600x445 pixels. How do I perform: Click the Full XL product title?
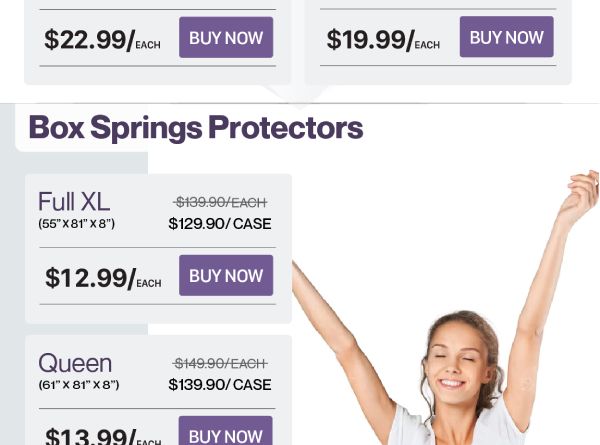pos(74,202)
